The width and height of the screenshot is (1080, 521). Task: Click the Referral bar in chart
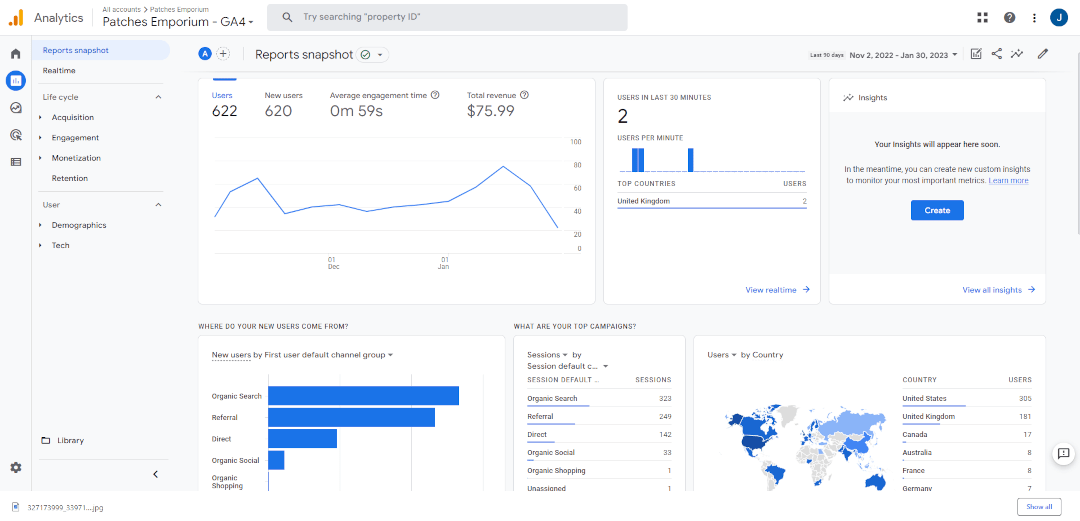351,417
